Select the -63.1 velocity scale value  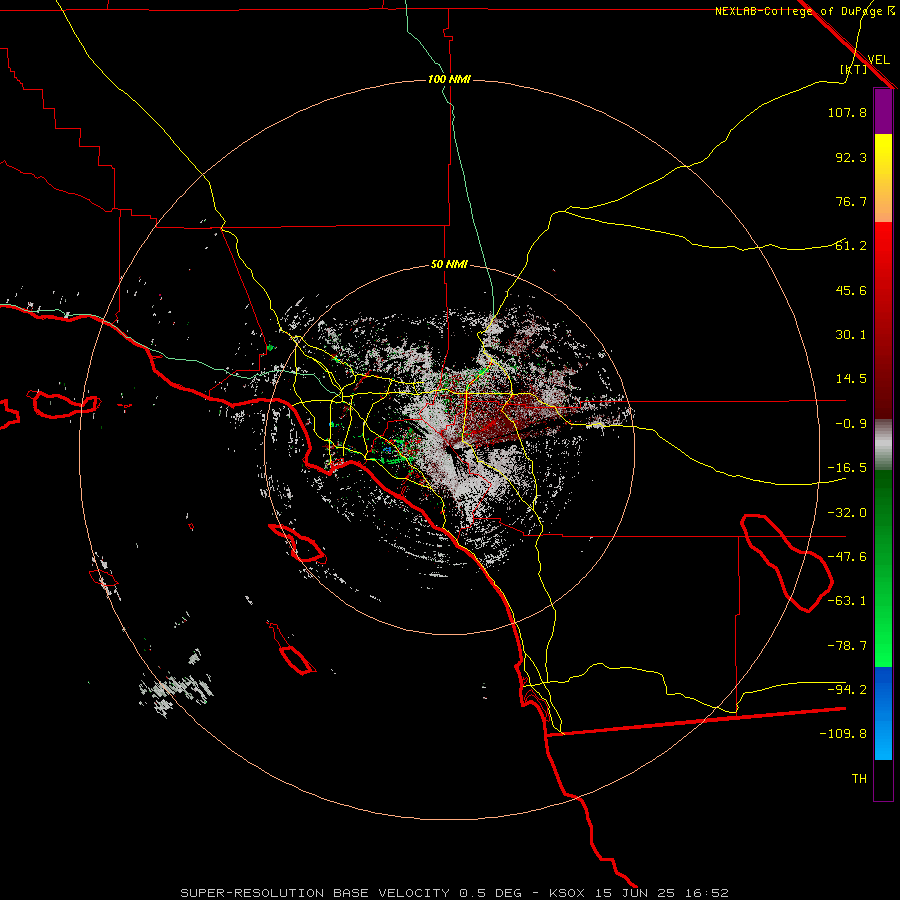(x=847, y=601)
